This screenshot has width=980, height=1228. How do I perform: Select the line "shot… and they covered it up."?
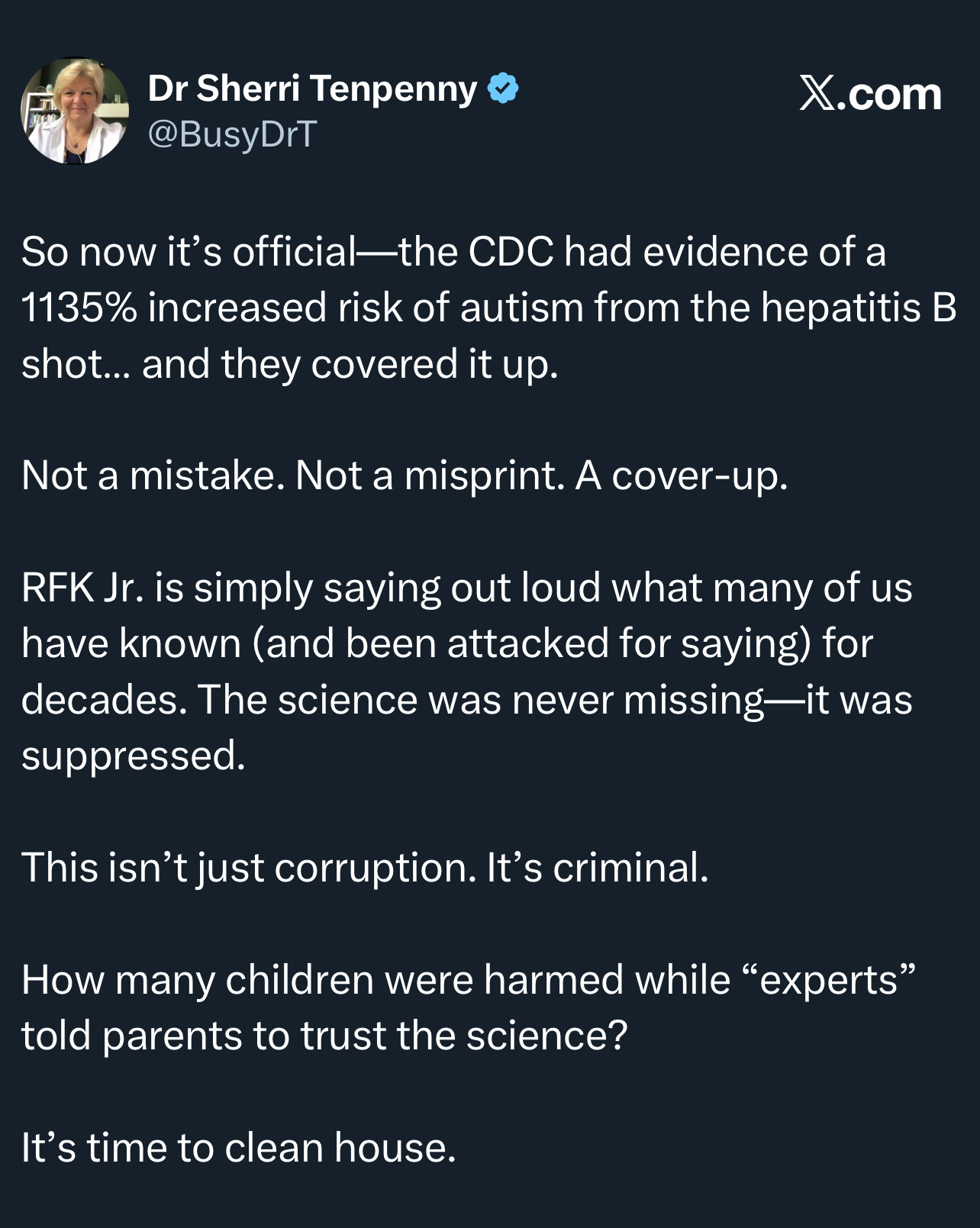290,364
